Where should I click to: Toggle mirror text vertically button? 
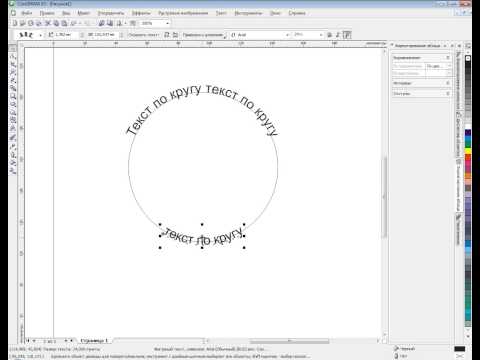point(175,35)
